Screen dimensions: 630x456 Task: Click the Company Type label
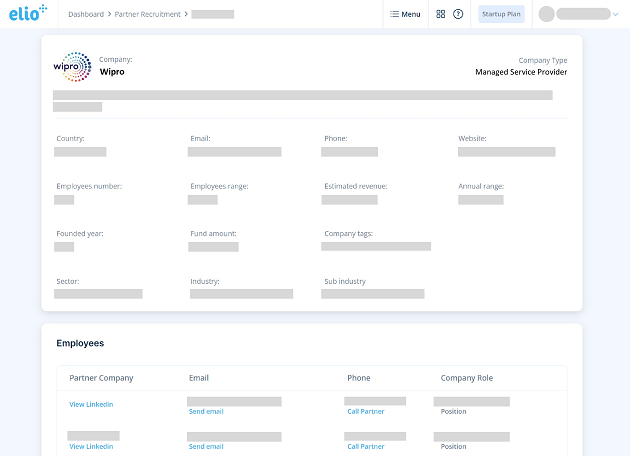(x=543, y=60)
